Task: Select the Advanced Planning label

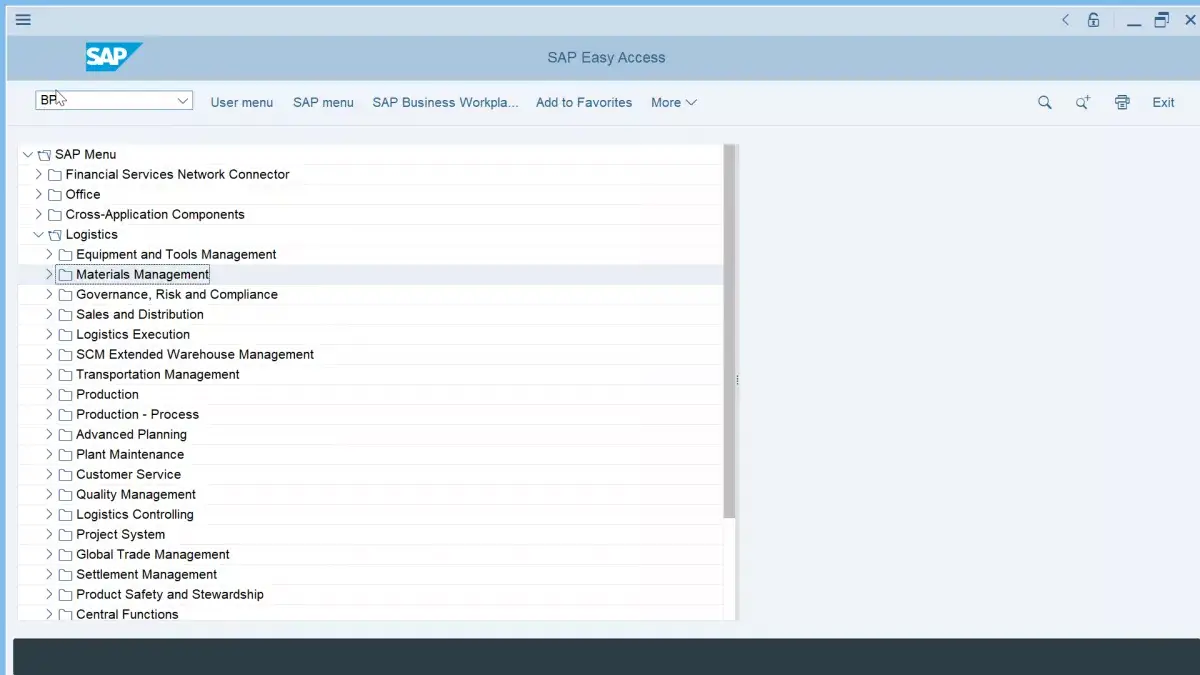Action: click(x=132, y=434)
